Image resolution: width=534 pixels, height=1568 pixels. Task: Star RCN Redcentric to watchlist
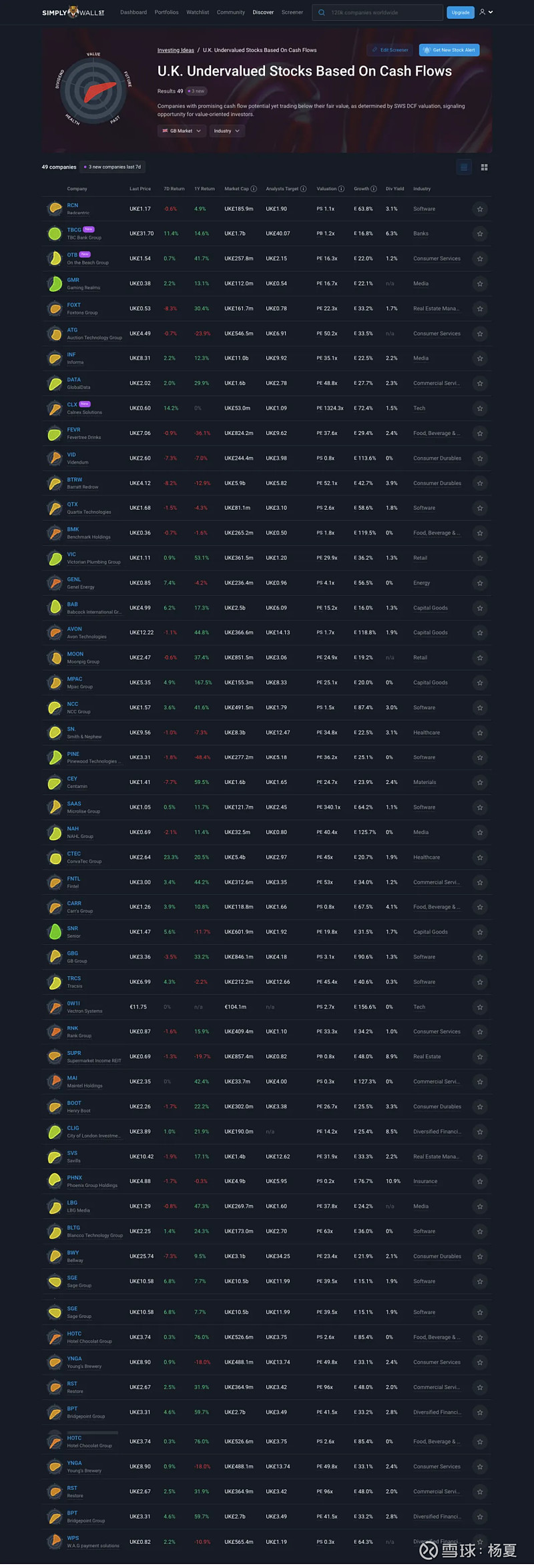(479, 210)
